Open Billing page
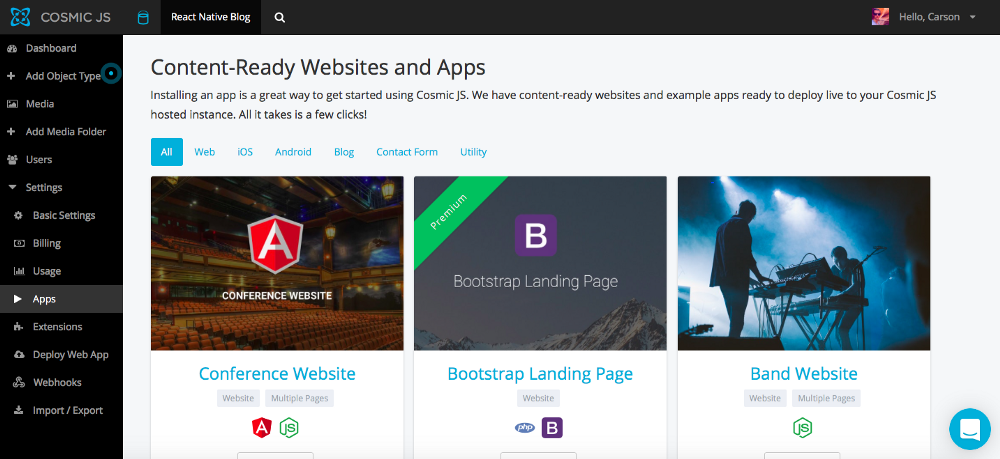 47,244
